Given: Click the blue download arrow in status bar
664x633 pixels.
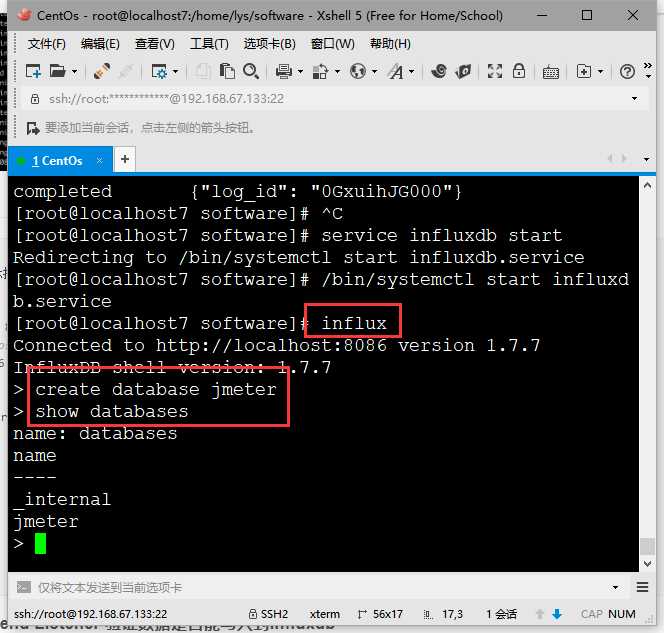Looking at the screenshot, I should 557,614.
